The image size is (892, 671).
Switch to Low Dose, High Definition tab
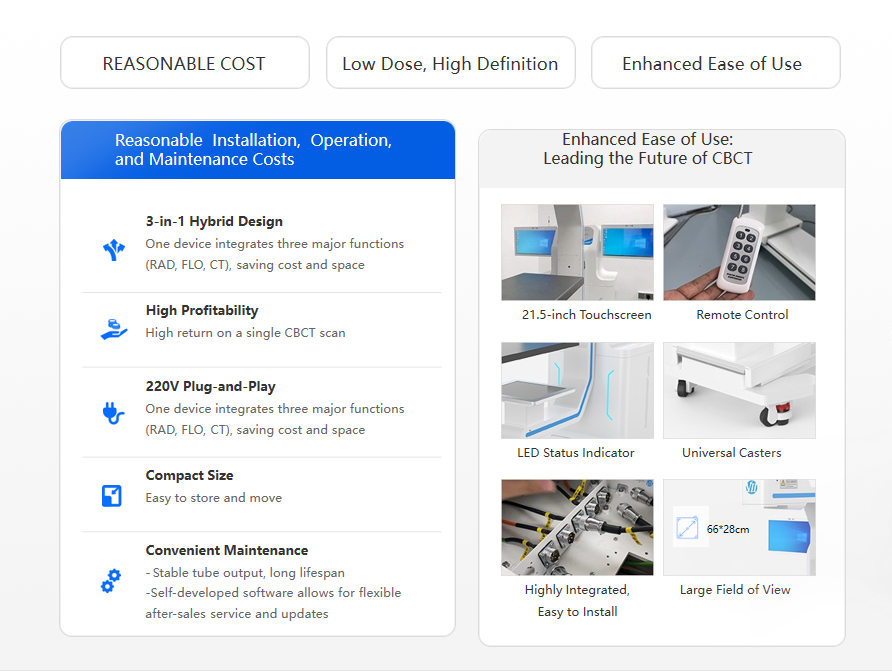(x=451, y=63)
